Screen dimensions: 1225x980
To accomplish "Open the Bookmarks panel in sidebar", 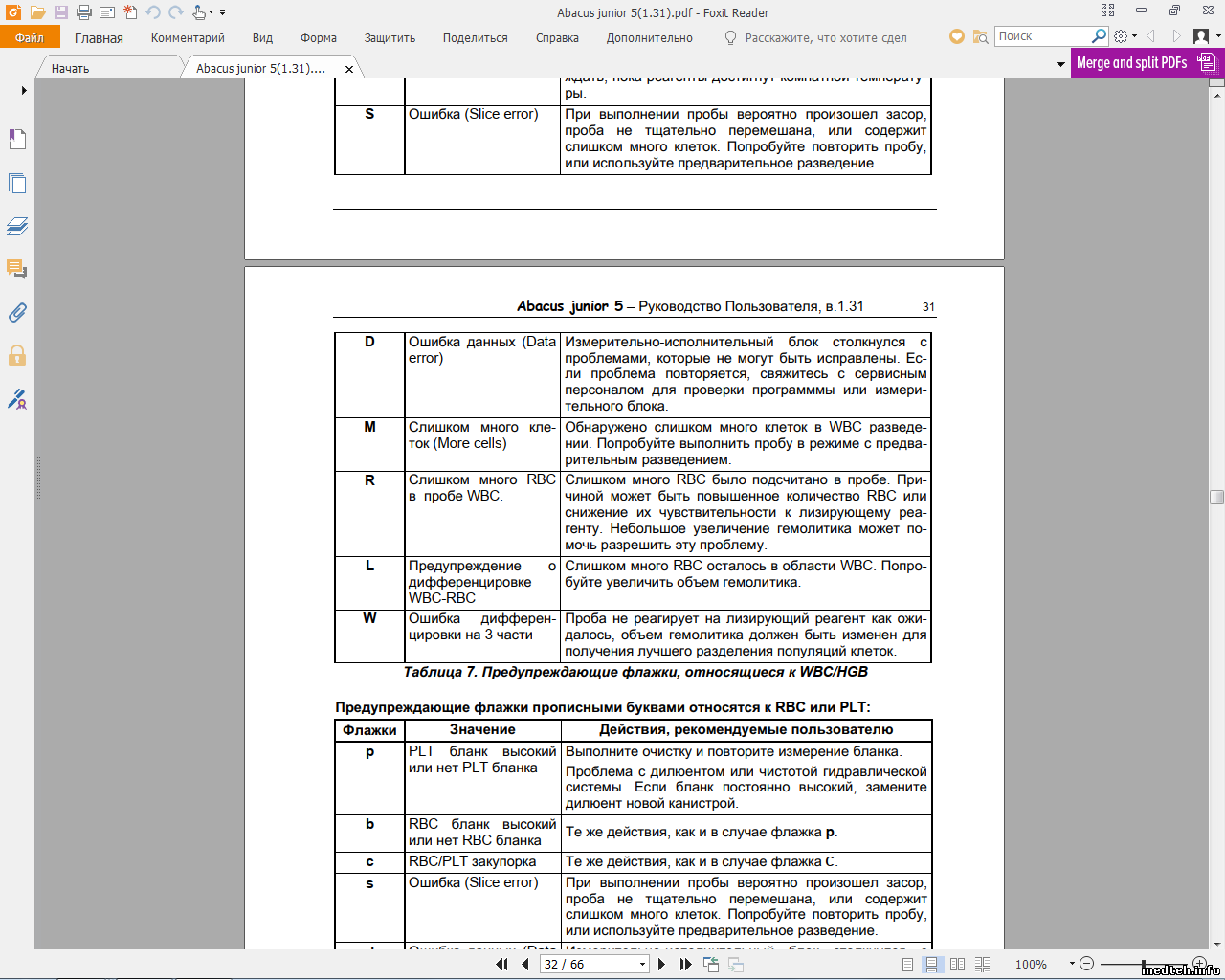I will [x=17, y=140].
